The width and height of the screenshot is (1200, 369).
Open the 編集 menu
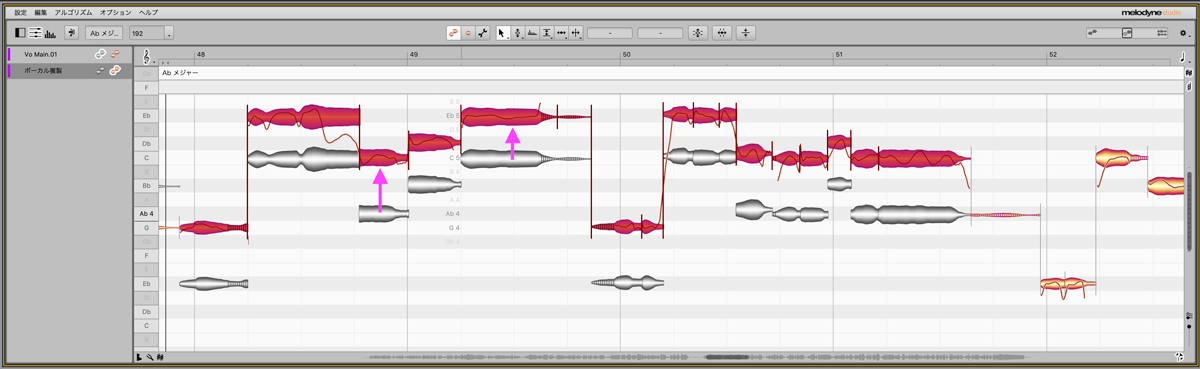[x=40, y=12]
